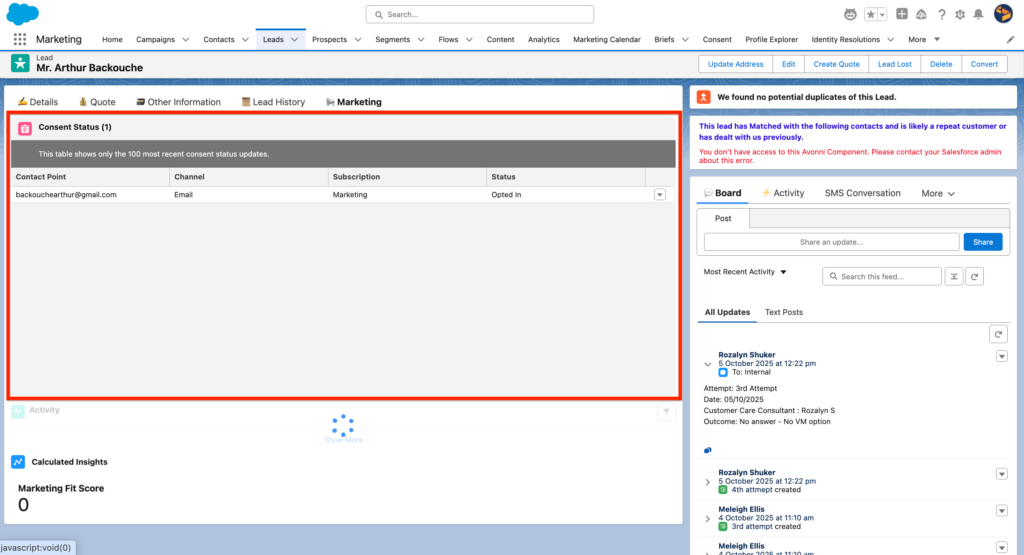Click the favorites star icon
This screenshot has width=1024, height=555.
pyautogui.click(x=871, y=14)
